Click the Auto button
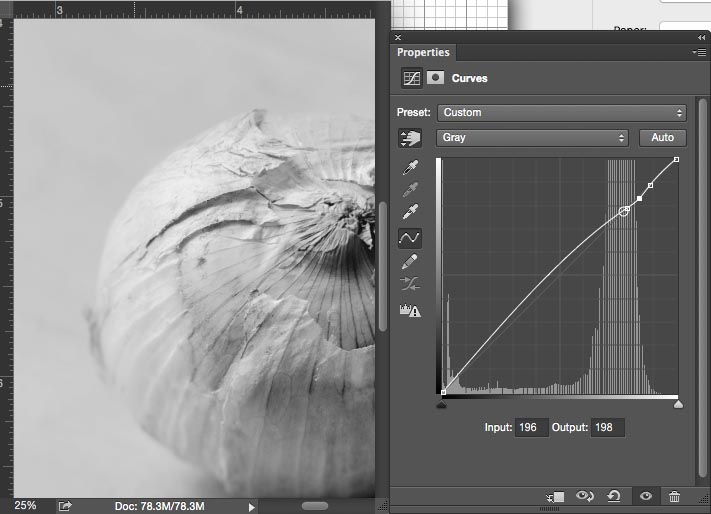This screenshot has width=711, height=514. click(x=662, y=138)
